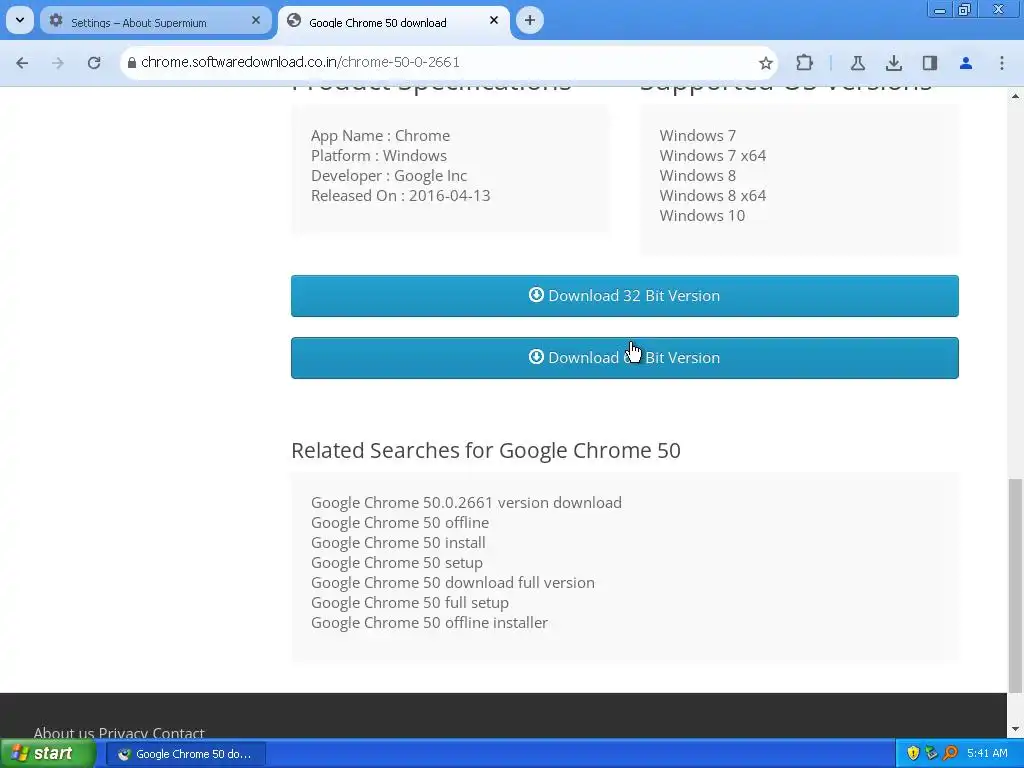Open the Contact footer link
Screen dimensions: 1024x768
pyautogui.click(x=178, y=733)
